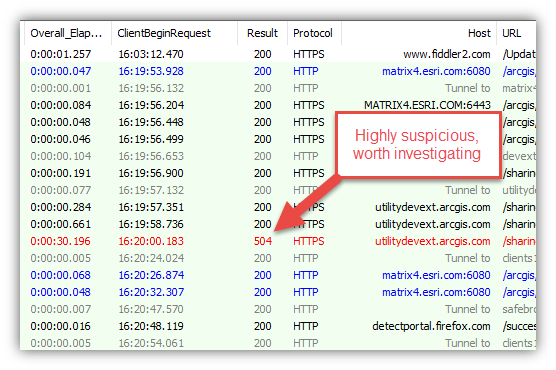
Task: Click Tunnel to host at 16:19:56.132
Action: point(468,88)
